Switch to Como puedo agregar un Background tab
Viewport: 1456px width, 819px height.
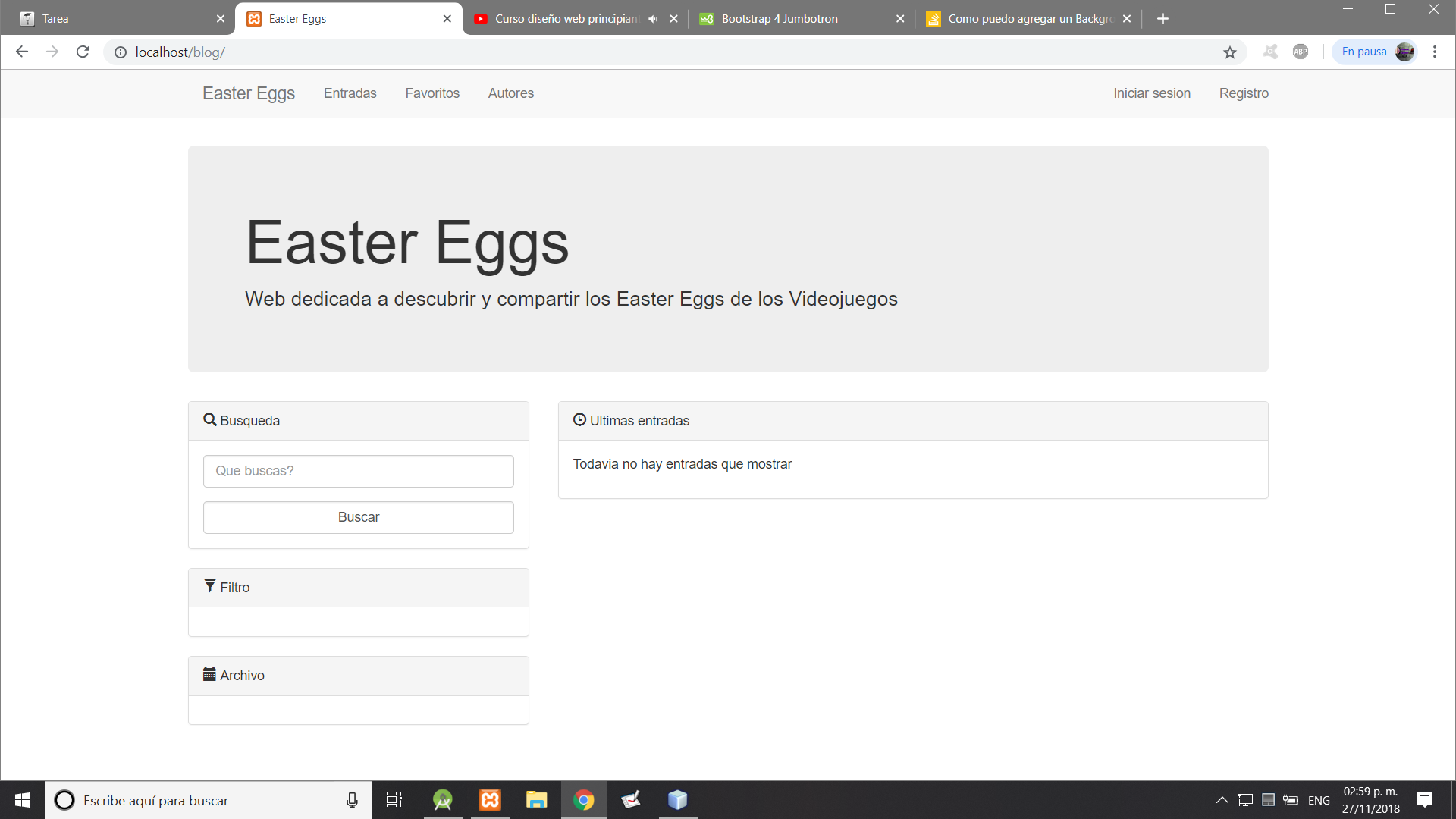coord(1030,19)
